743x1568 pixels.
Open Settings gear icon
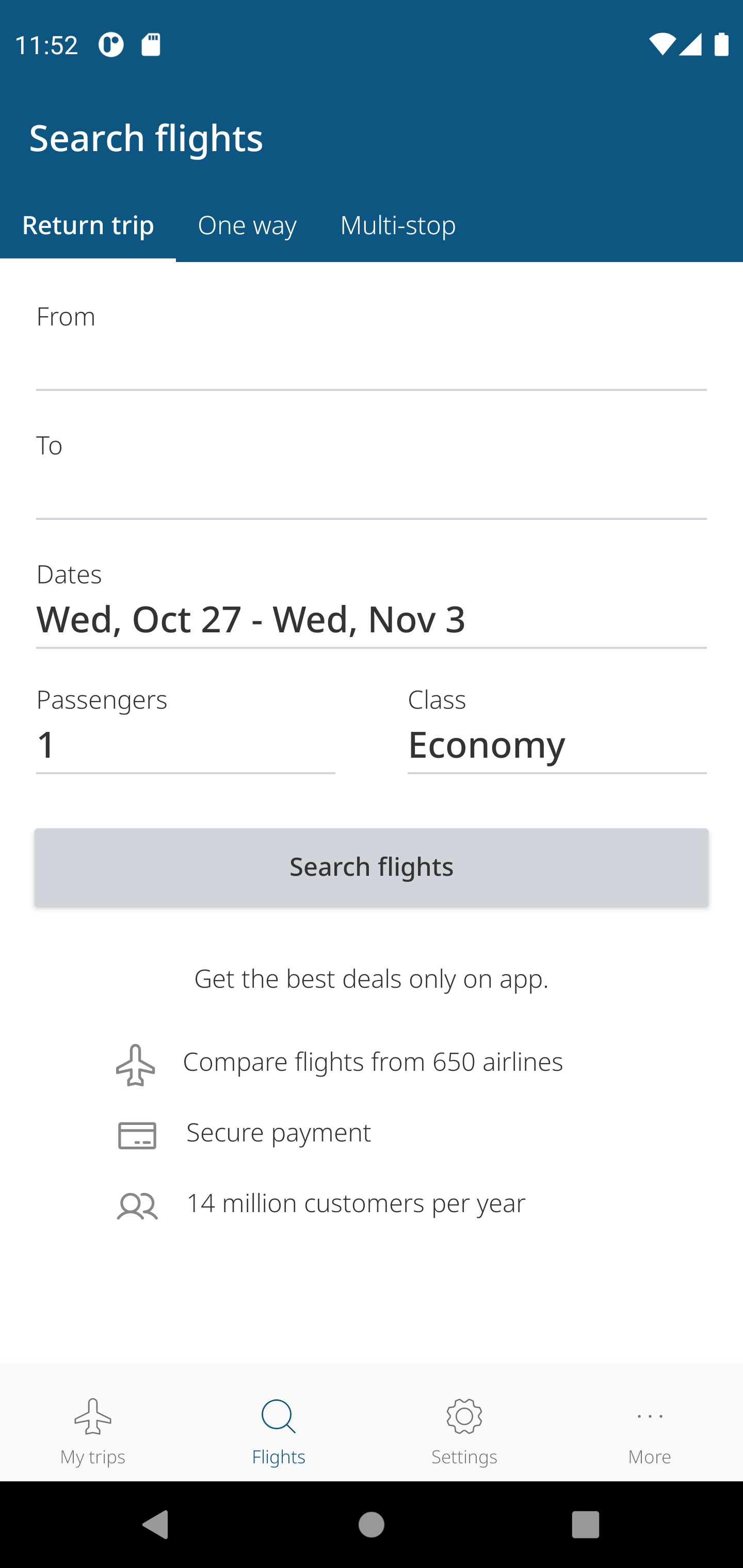[464, 1416]
